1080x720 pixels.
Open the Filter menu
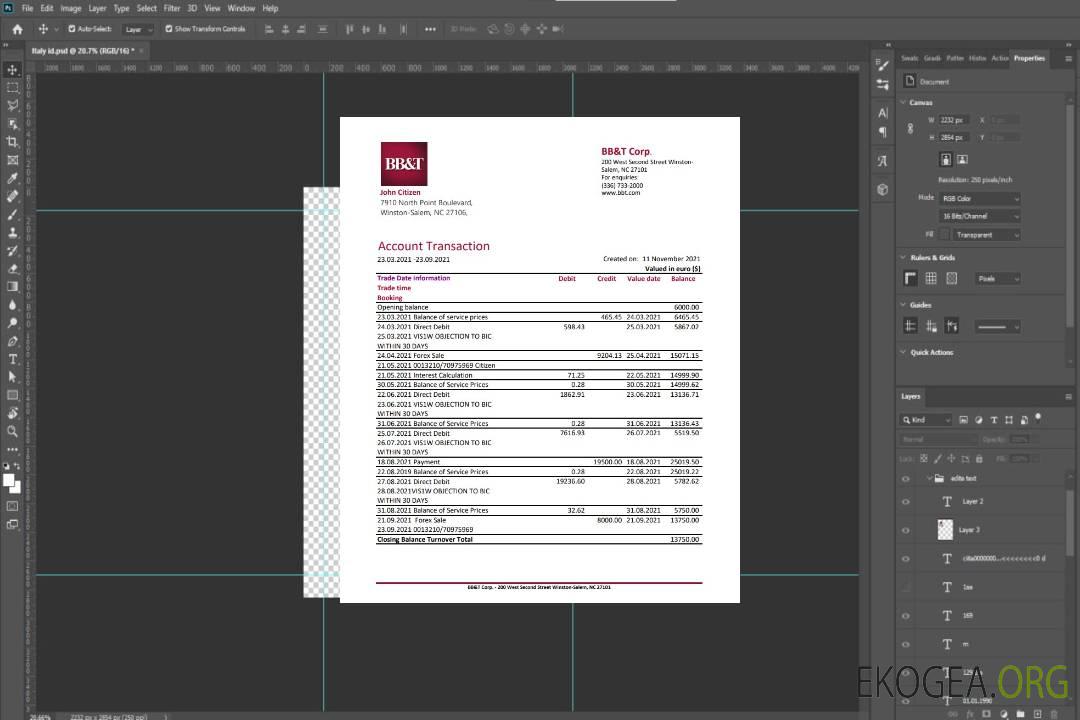click(172, 8)
